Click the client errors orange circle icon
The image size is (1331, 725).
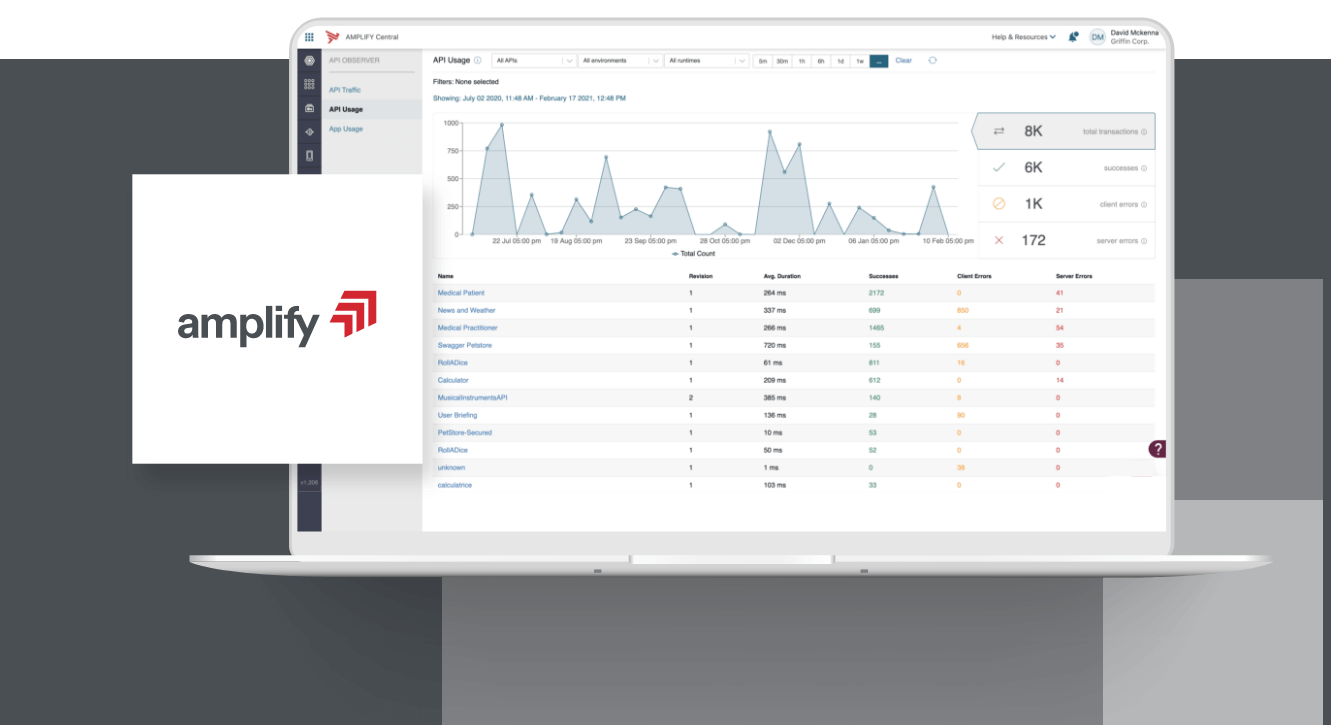tap(998, 204)
